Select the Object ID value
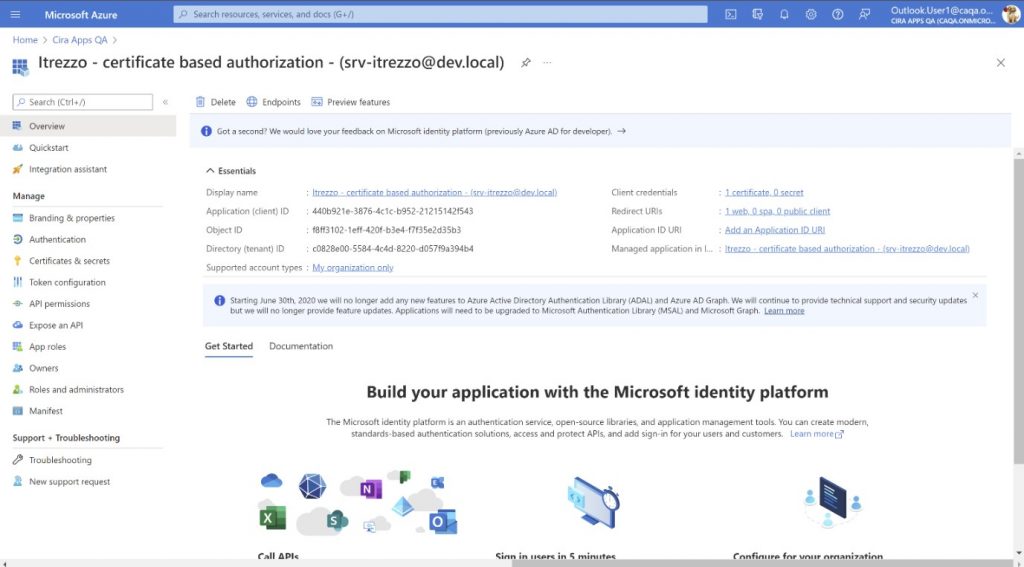 387,230
